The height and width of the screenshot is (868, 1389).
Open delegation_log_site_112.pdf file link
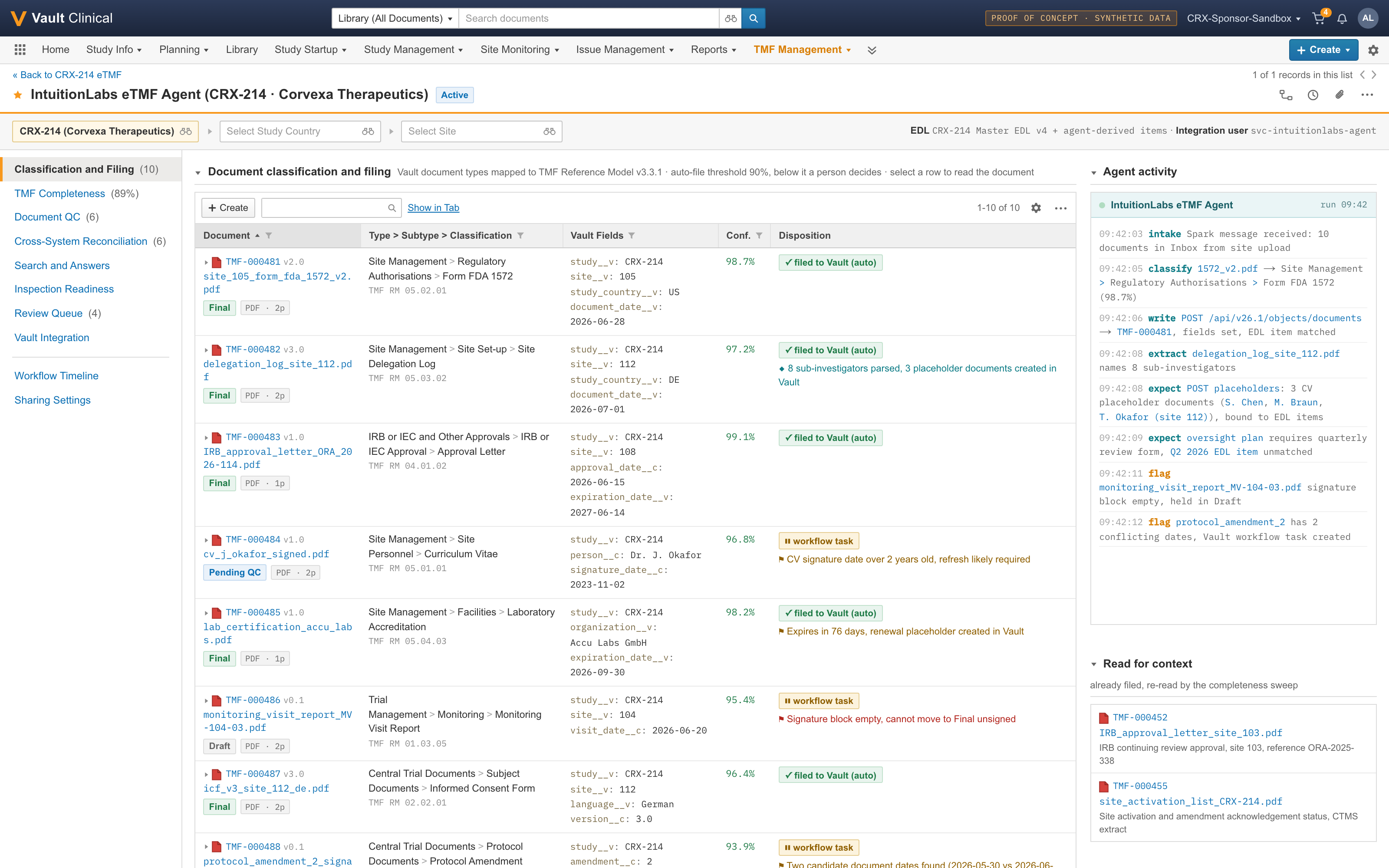pos(277,370)
